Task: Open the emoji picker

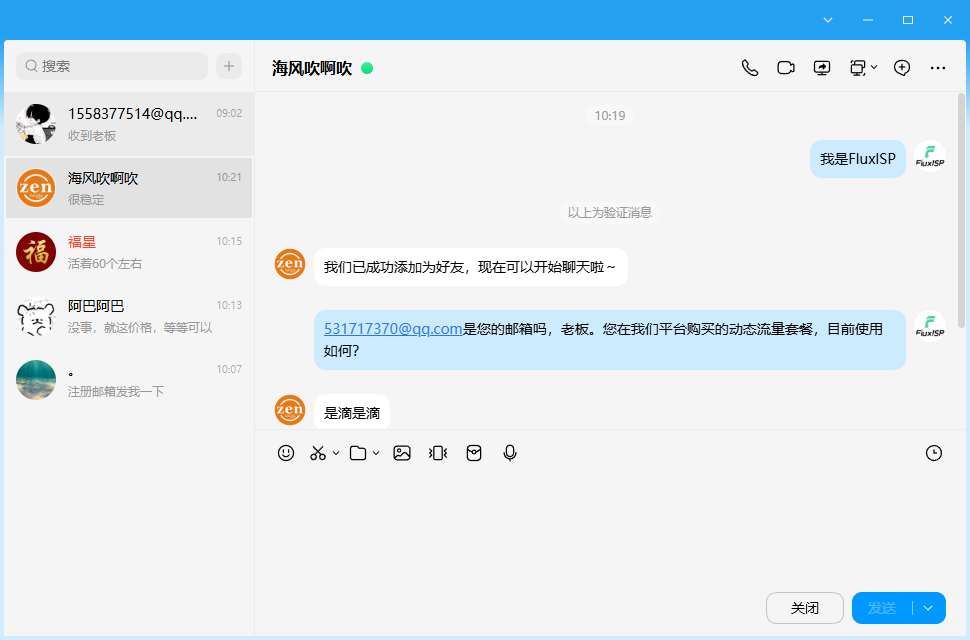Action: click(x=286, y=453)
